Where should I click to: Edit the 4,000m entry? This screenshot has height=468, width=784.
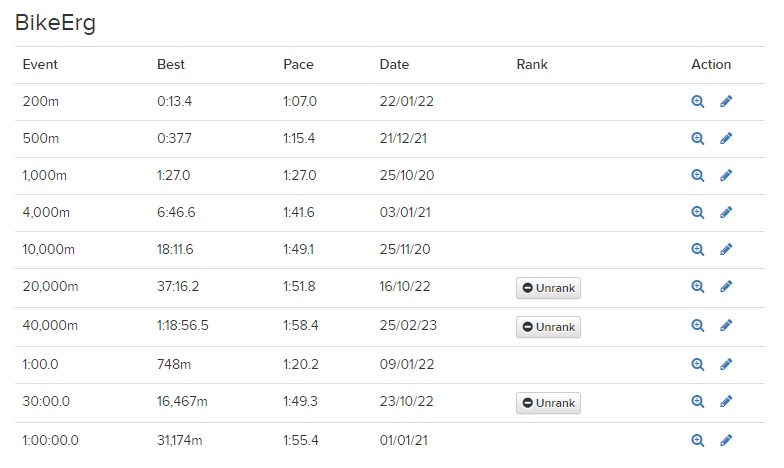pos(726,212)
